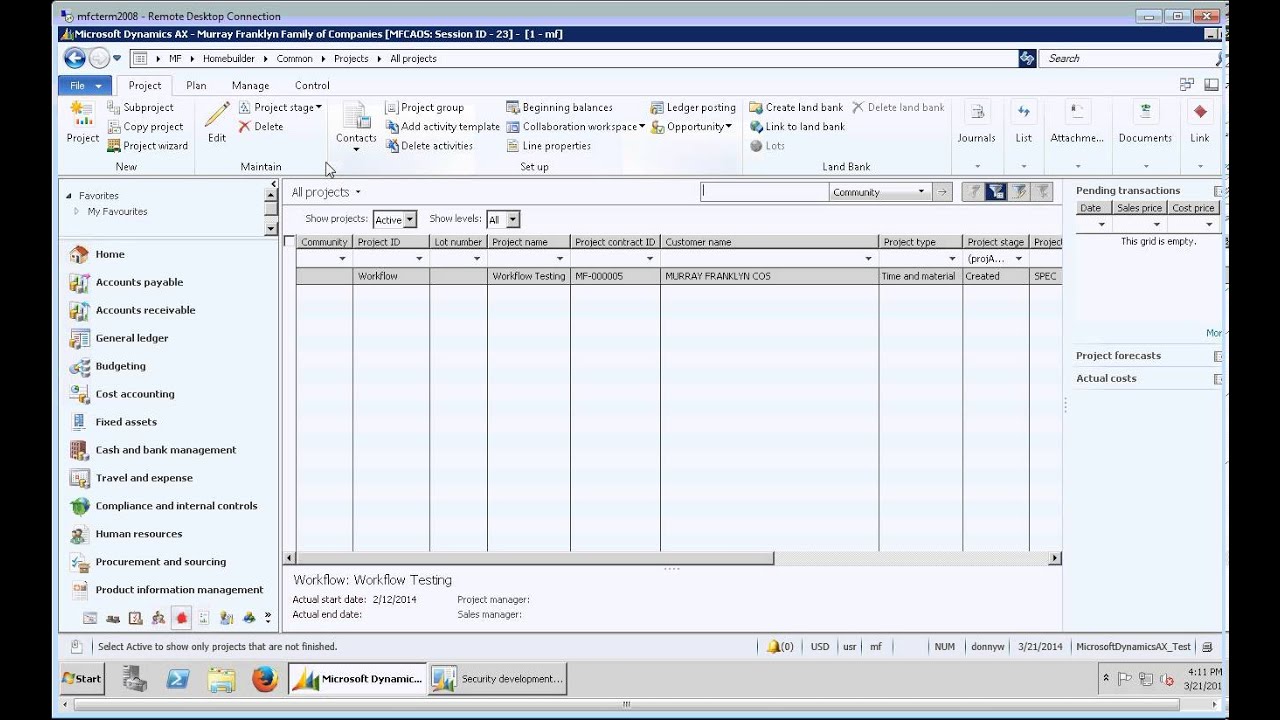Open Ledger posting setup
This screenshot has height=720, width=1280.
[693, 107]
